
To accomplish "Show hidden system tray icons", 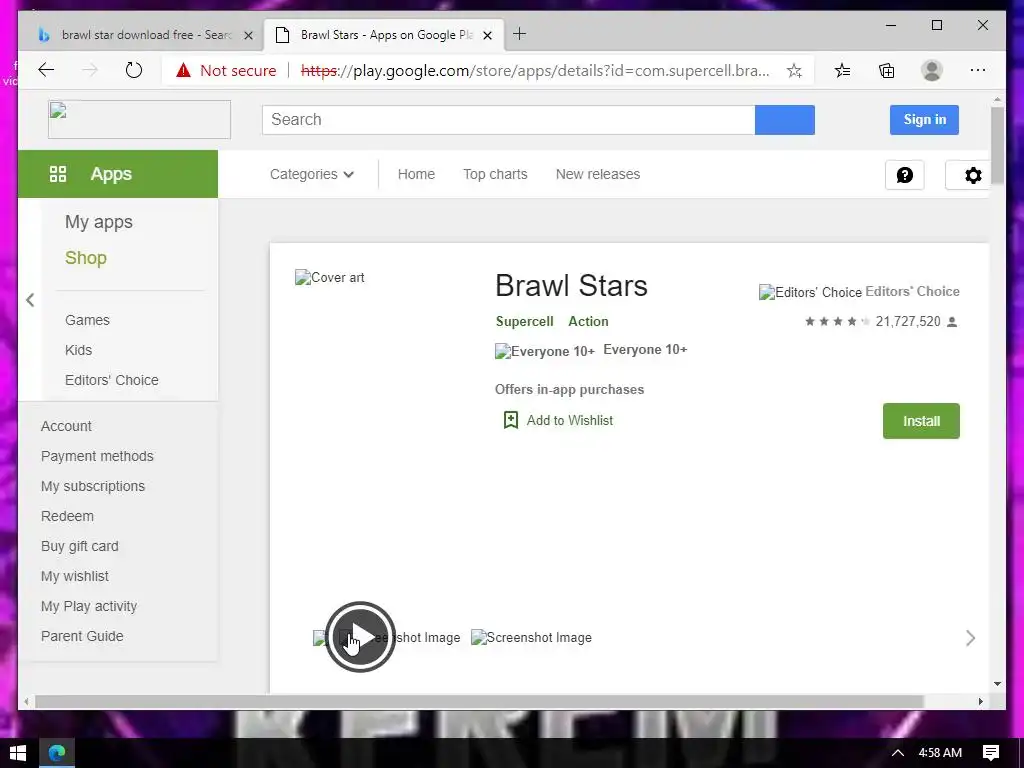I will (x=898, y=753).
